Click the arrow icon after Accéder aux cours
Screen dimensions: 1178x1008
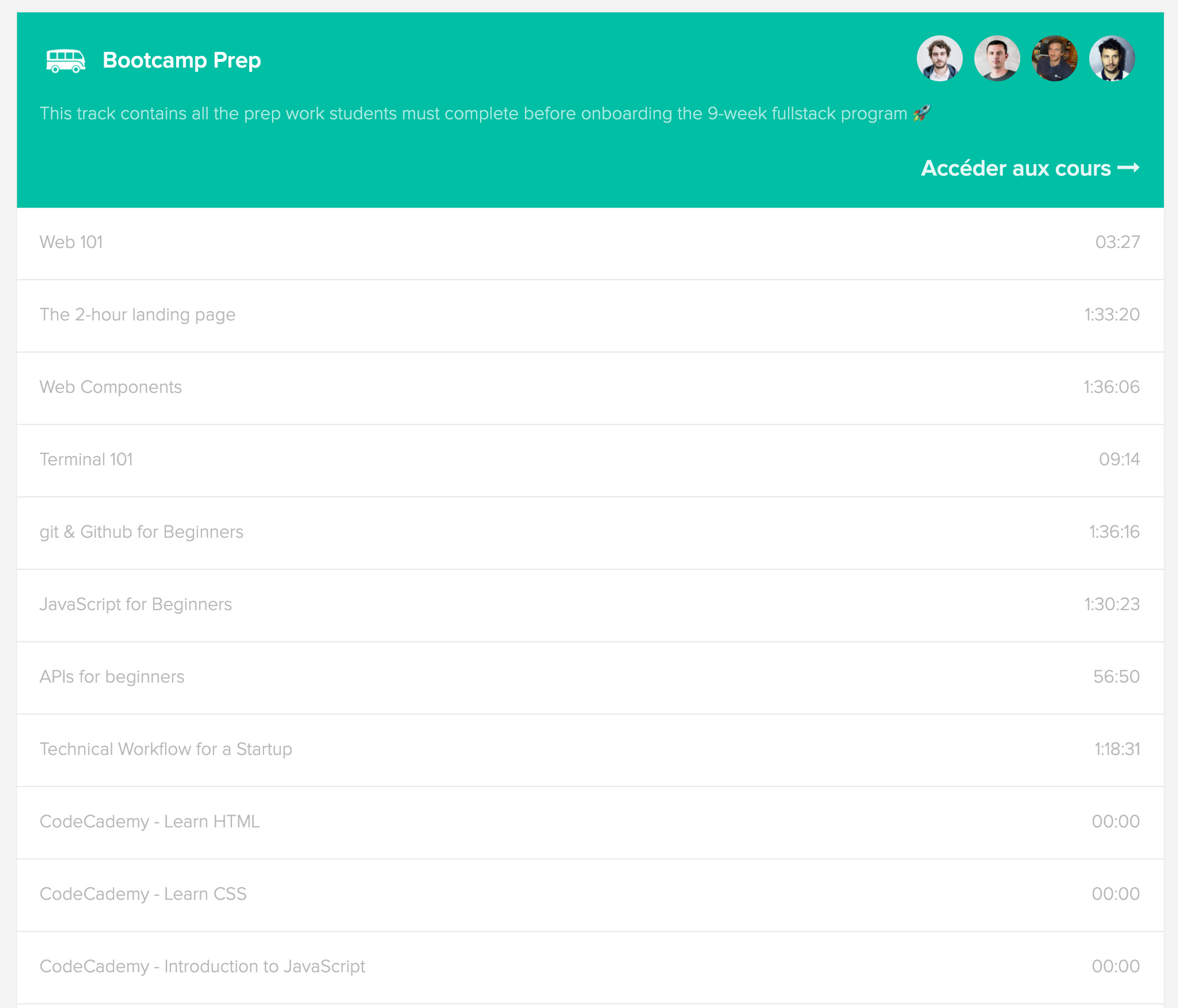pyautogui.click(x=1129, y=168)
